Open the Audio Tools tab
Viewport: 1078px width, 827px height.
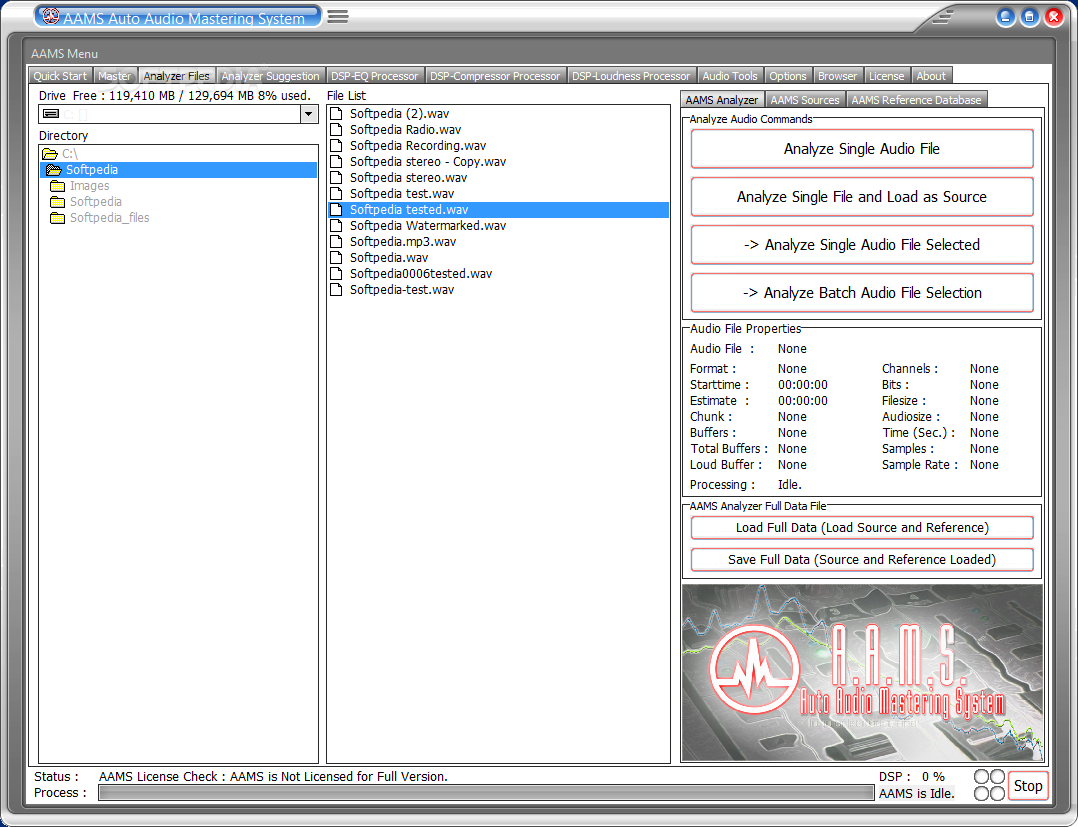click(x=729, y=76)
